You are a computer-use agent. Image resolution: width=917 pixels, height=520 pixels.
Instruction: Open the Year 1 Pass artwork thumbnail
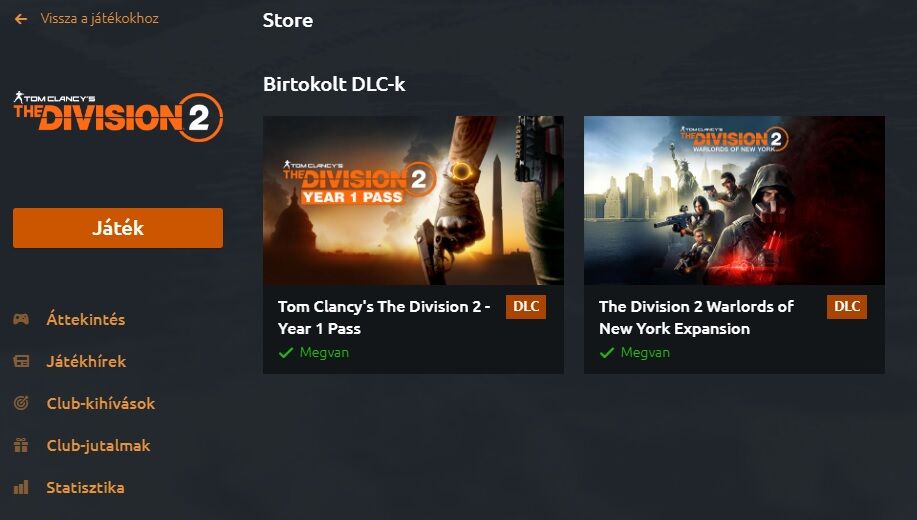413,201
